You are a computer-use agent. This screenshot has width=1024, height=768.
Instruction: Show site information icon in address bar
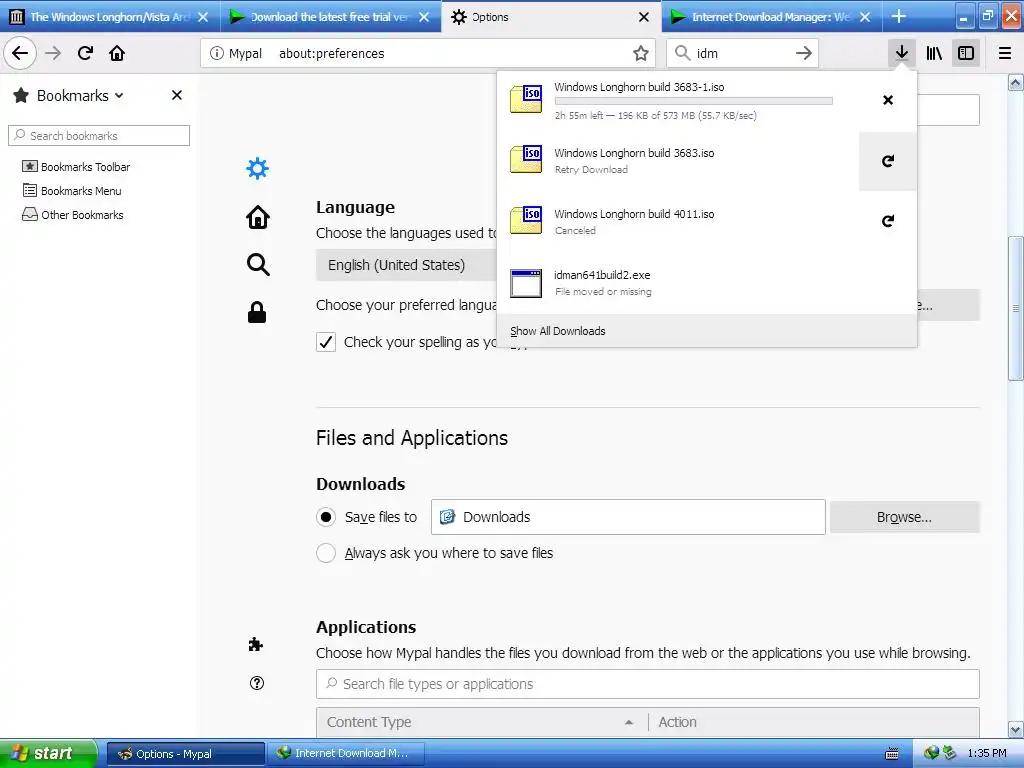pyautogui.click(x=216, y=54)
